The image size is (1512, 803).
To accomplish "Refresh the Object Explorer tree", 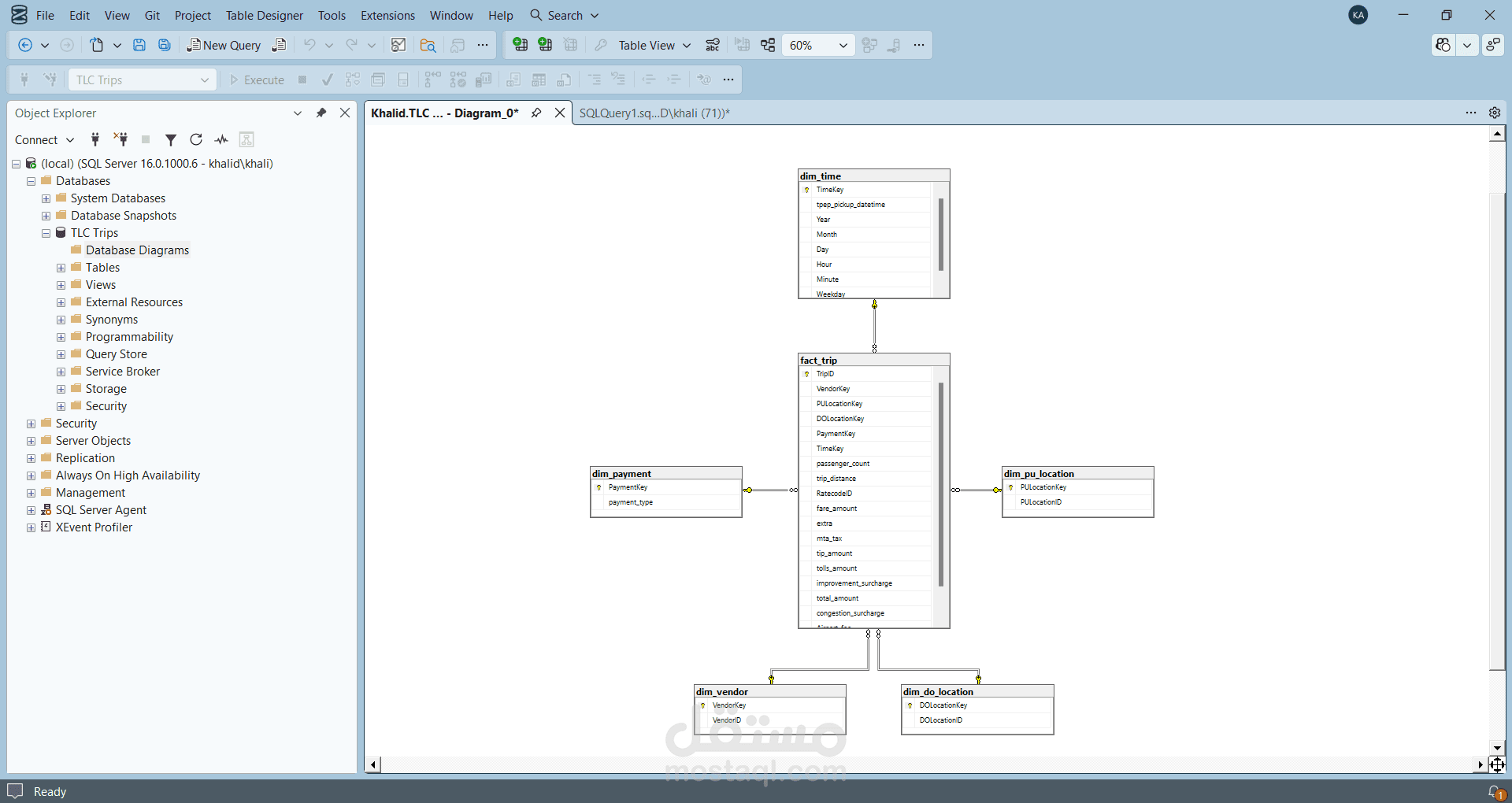I will tap(196, 139).
